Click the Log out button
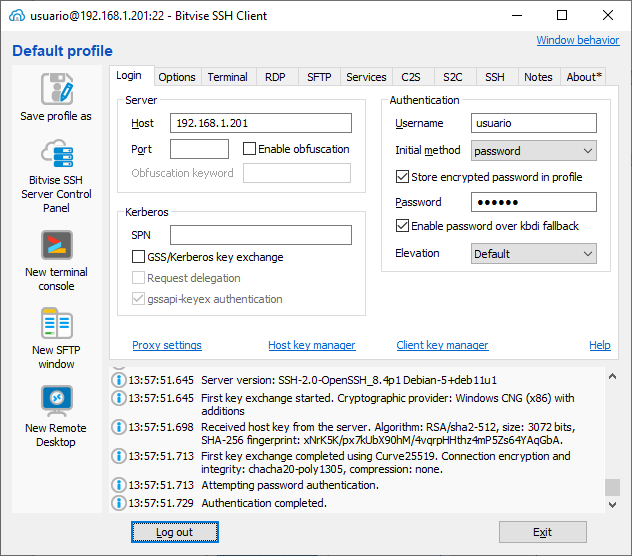Image resolution: width=632 pixels, height=556 pixels. click(174, 532)
